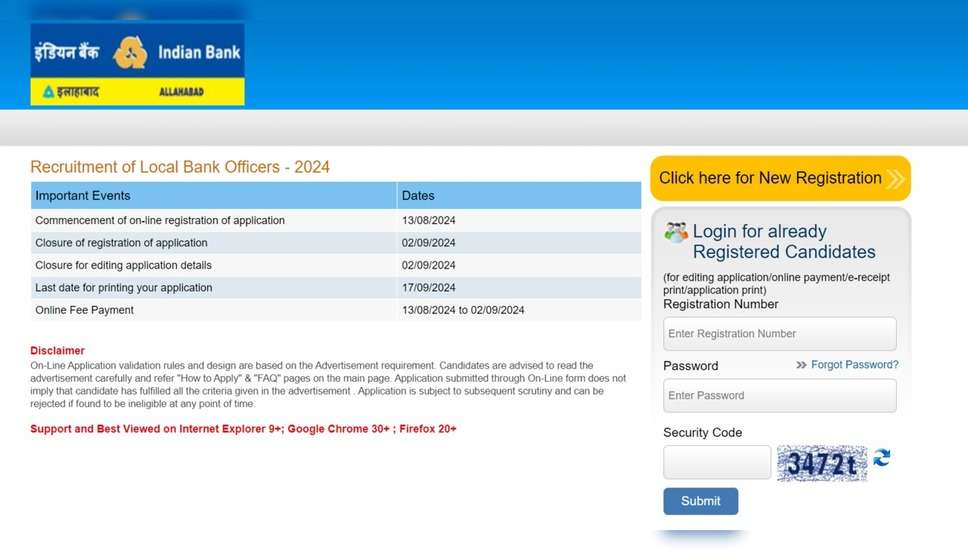Click the Allahabad triangle logo
Screen dimensions: 968x550
click(x=48, y=92)
